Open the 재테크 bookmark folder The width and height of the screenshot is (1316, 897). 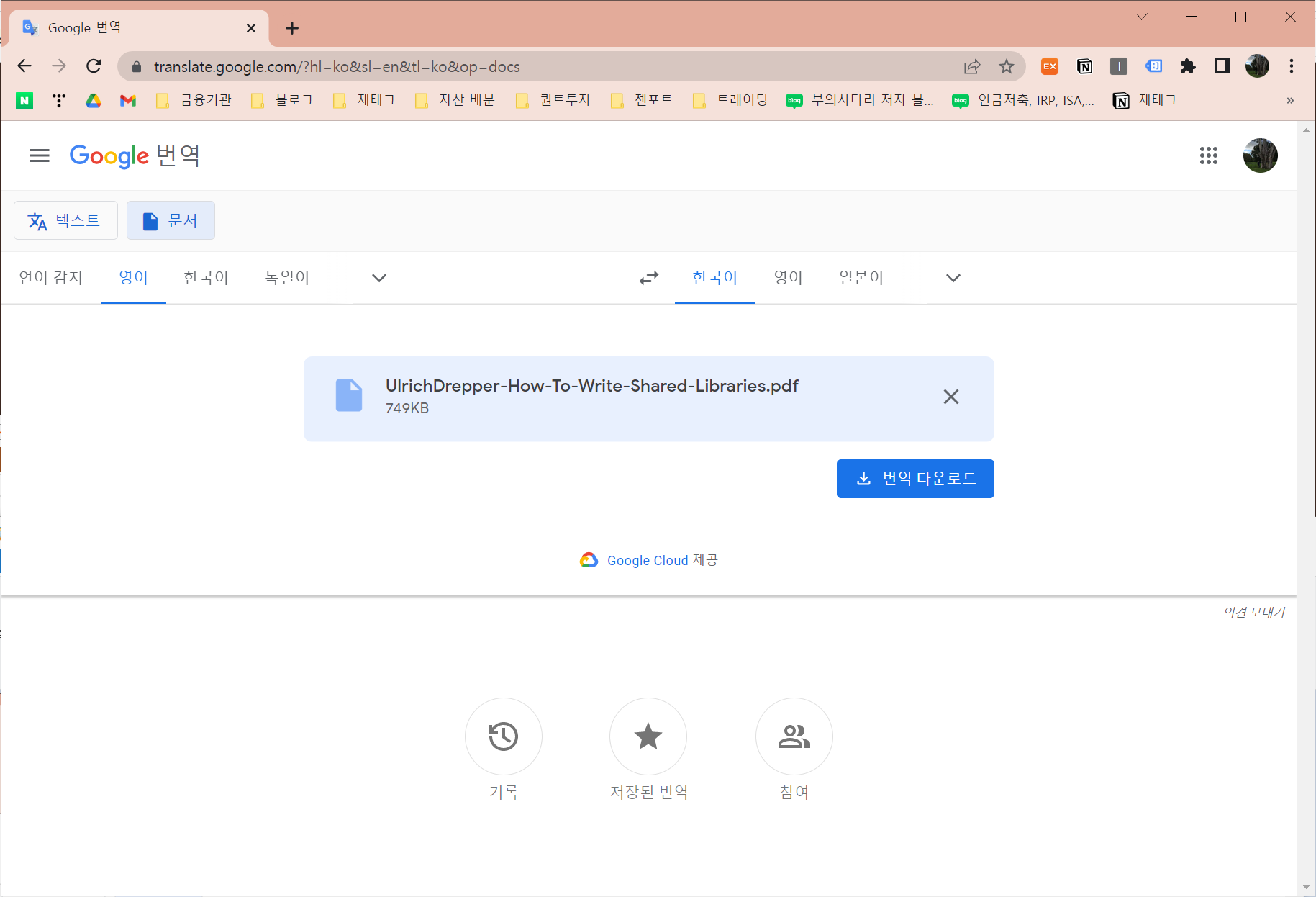tap(365, 100)
